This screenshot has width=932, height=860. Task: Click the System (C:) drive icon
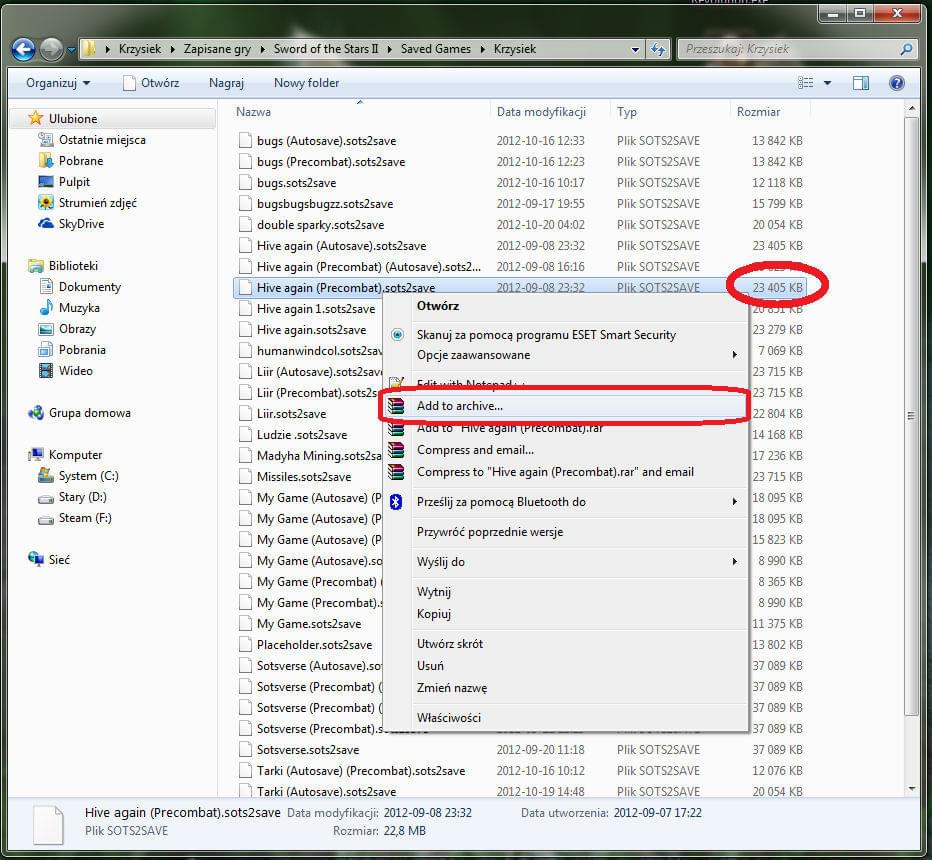click(46, 475)
